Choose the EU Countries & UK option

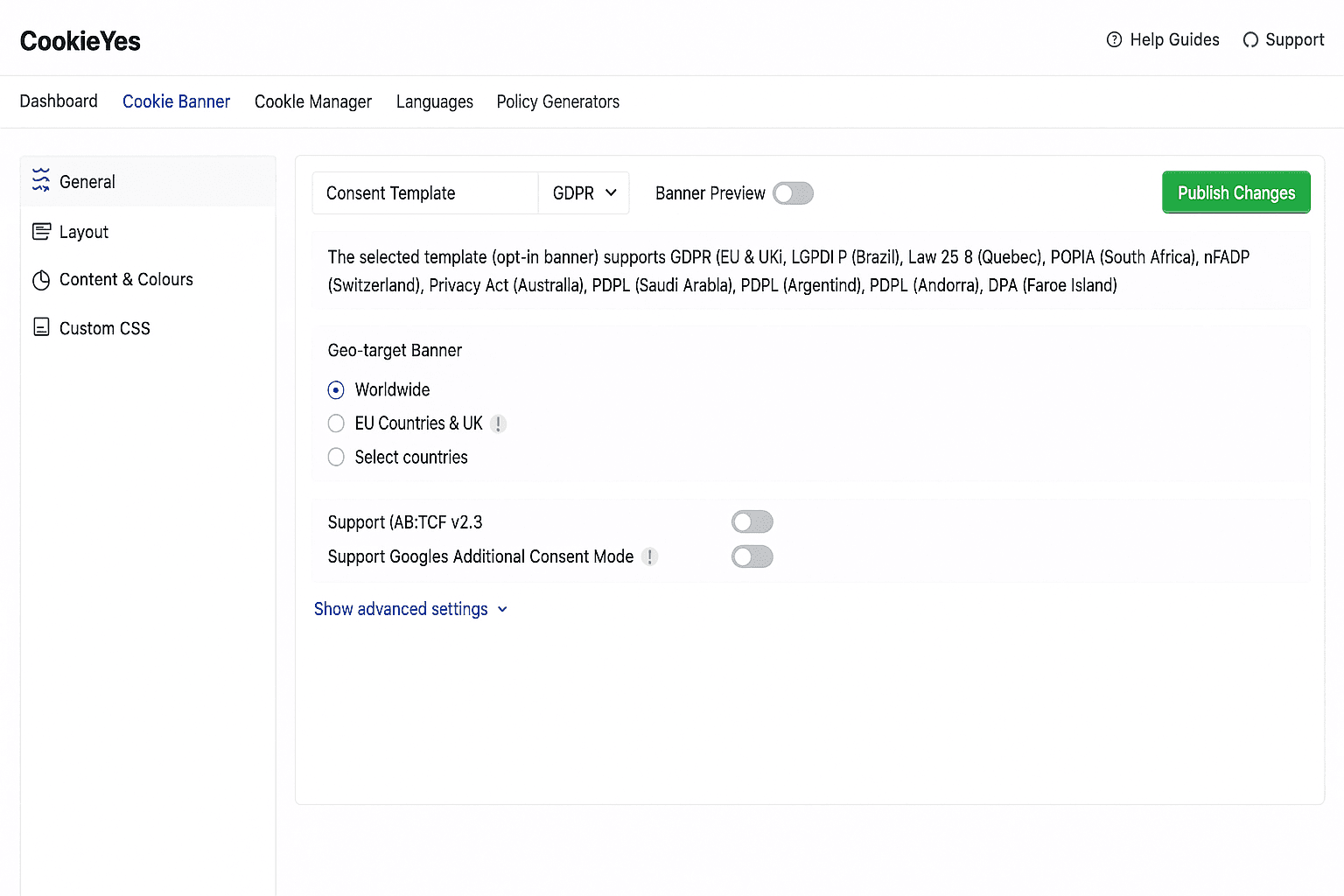(336, 423)
